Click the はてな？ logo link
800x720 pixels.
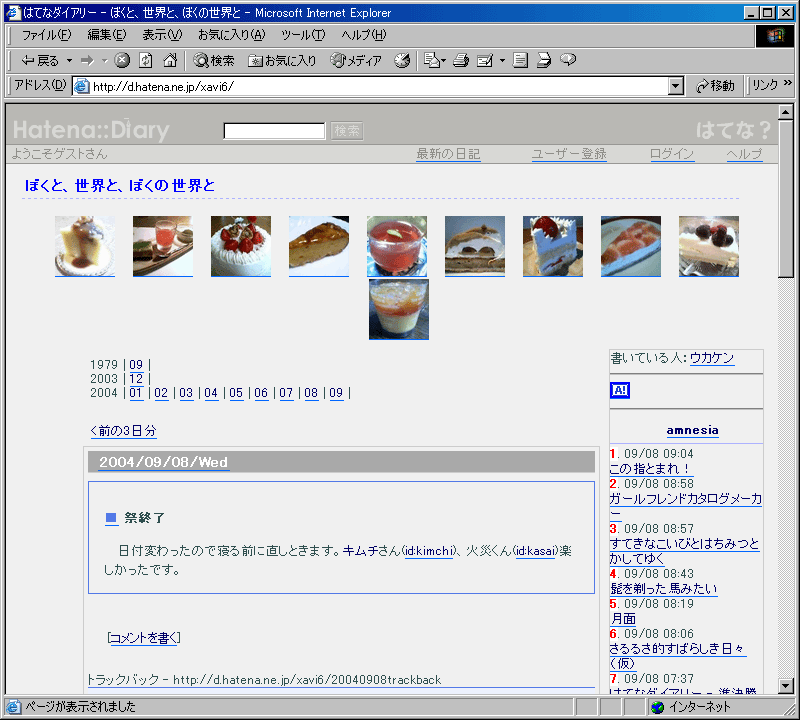click(x=733, y=130)
